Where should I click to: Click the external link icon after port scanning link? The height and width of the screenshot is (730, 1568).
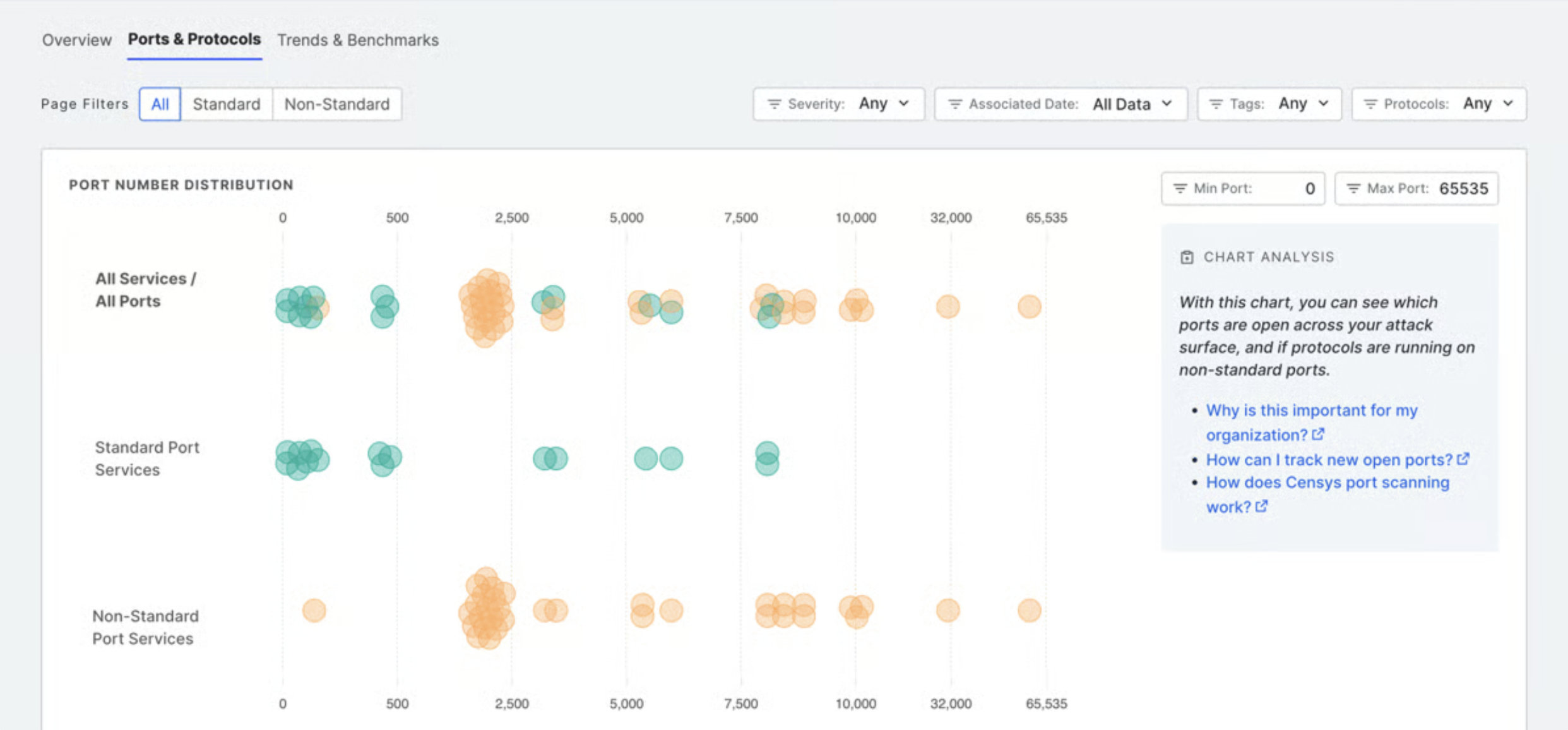click(x=1262, y=506)
